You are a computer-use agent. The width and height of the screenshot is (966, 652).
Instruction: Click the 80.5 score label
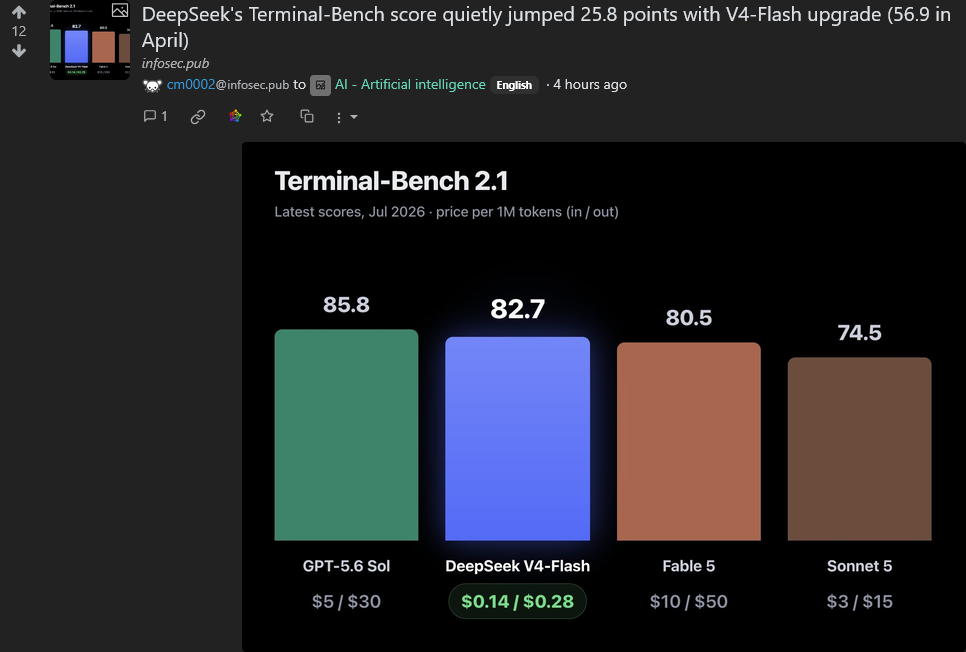coord(689,318)
